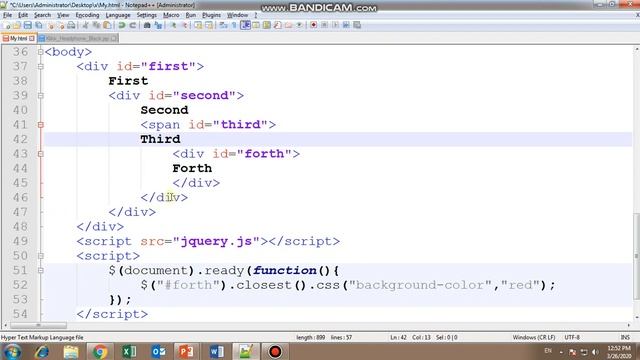
Task: Click the Close document toolbar icon
Action: pyautogui.click(x=50, y=25)
